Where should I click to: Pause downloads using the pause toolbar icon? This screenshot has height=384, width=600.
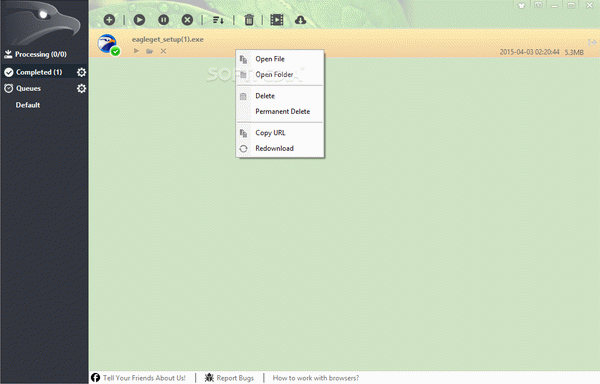click(x=163, y=20)
